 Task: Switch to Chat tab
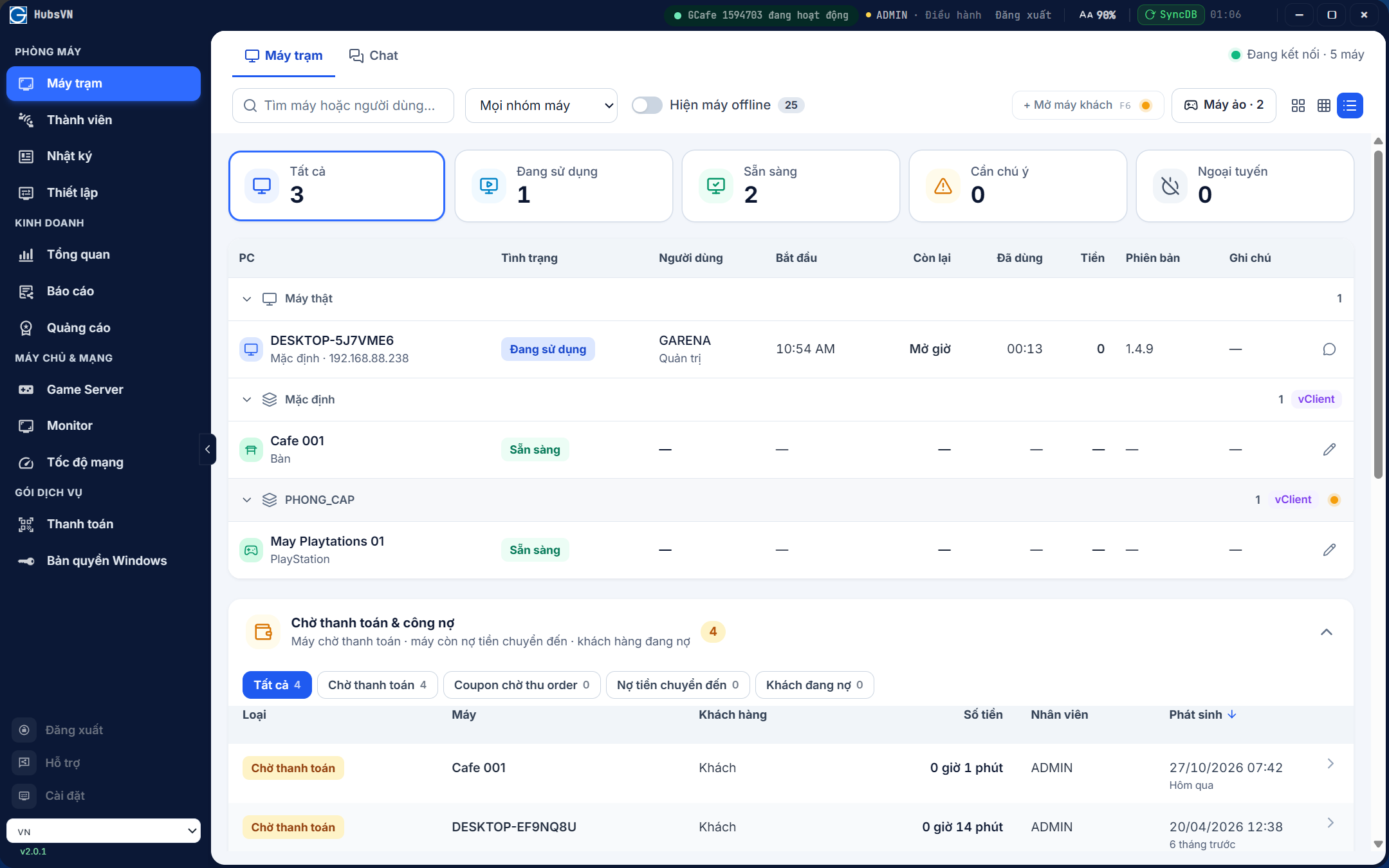(374, 55)
